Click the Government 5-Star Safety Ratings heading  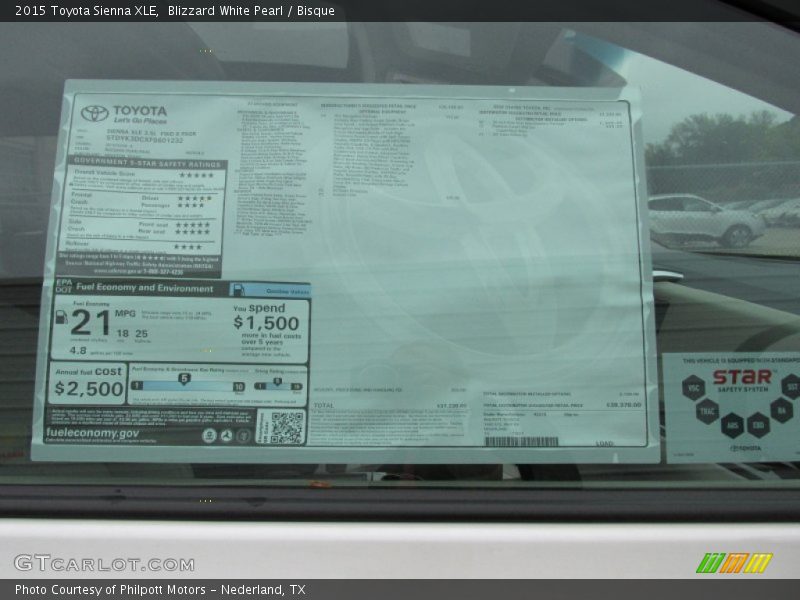(x=147, y=163)
